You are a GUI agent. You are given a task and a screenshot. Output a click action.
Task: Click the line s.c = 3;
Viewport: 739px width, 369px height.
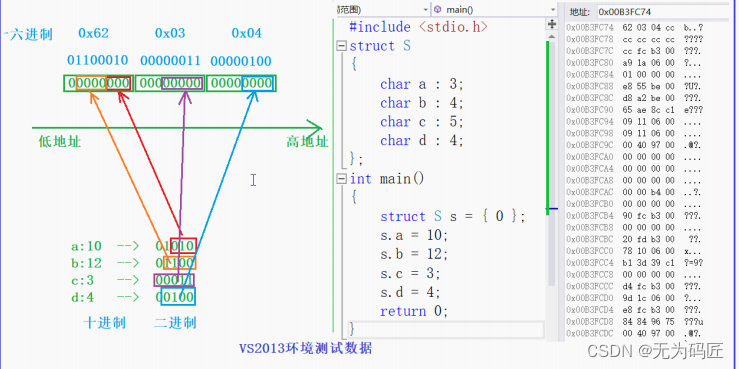[410, 273]
